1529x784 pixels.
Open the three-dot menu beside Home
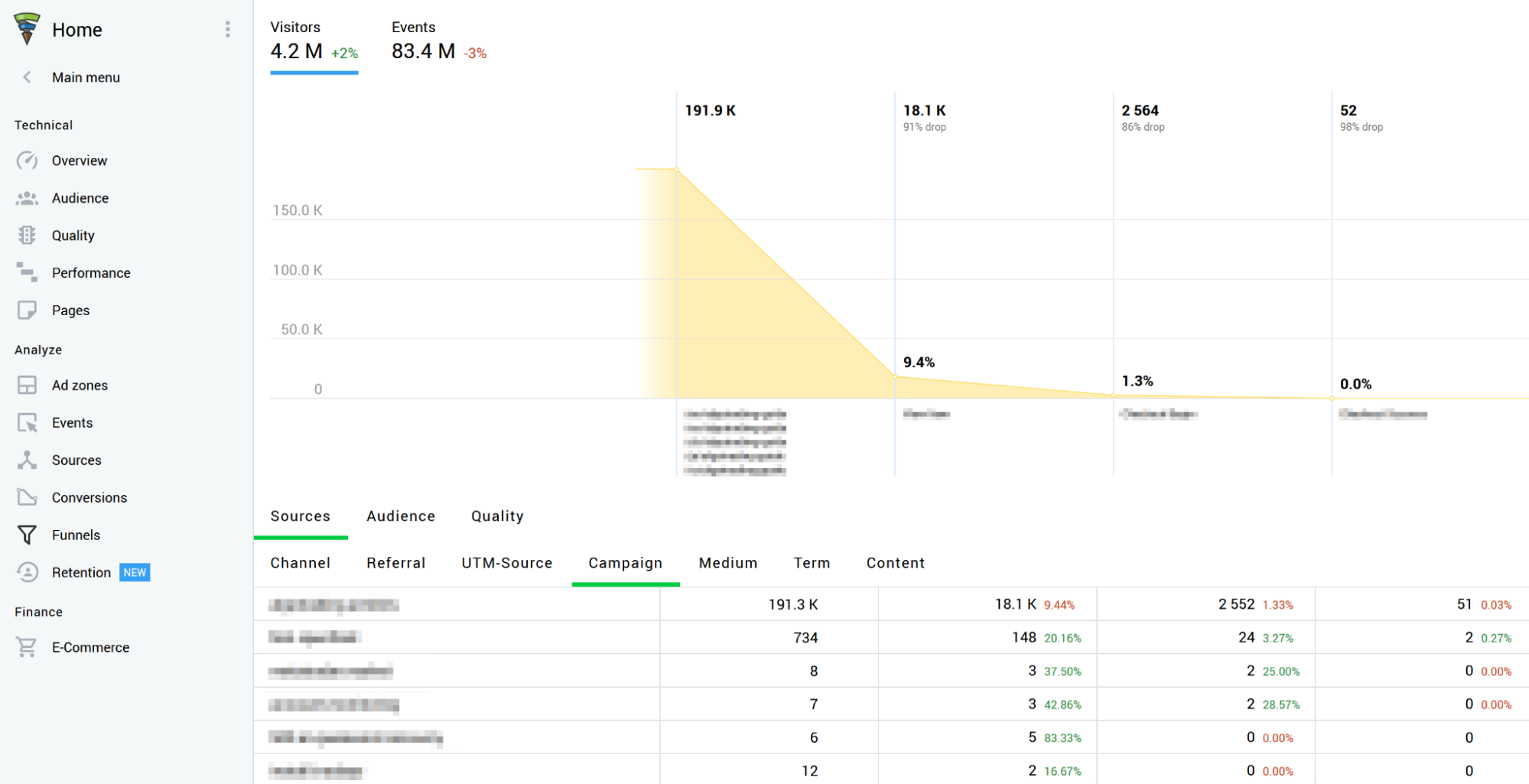click(x=227, y=29)
